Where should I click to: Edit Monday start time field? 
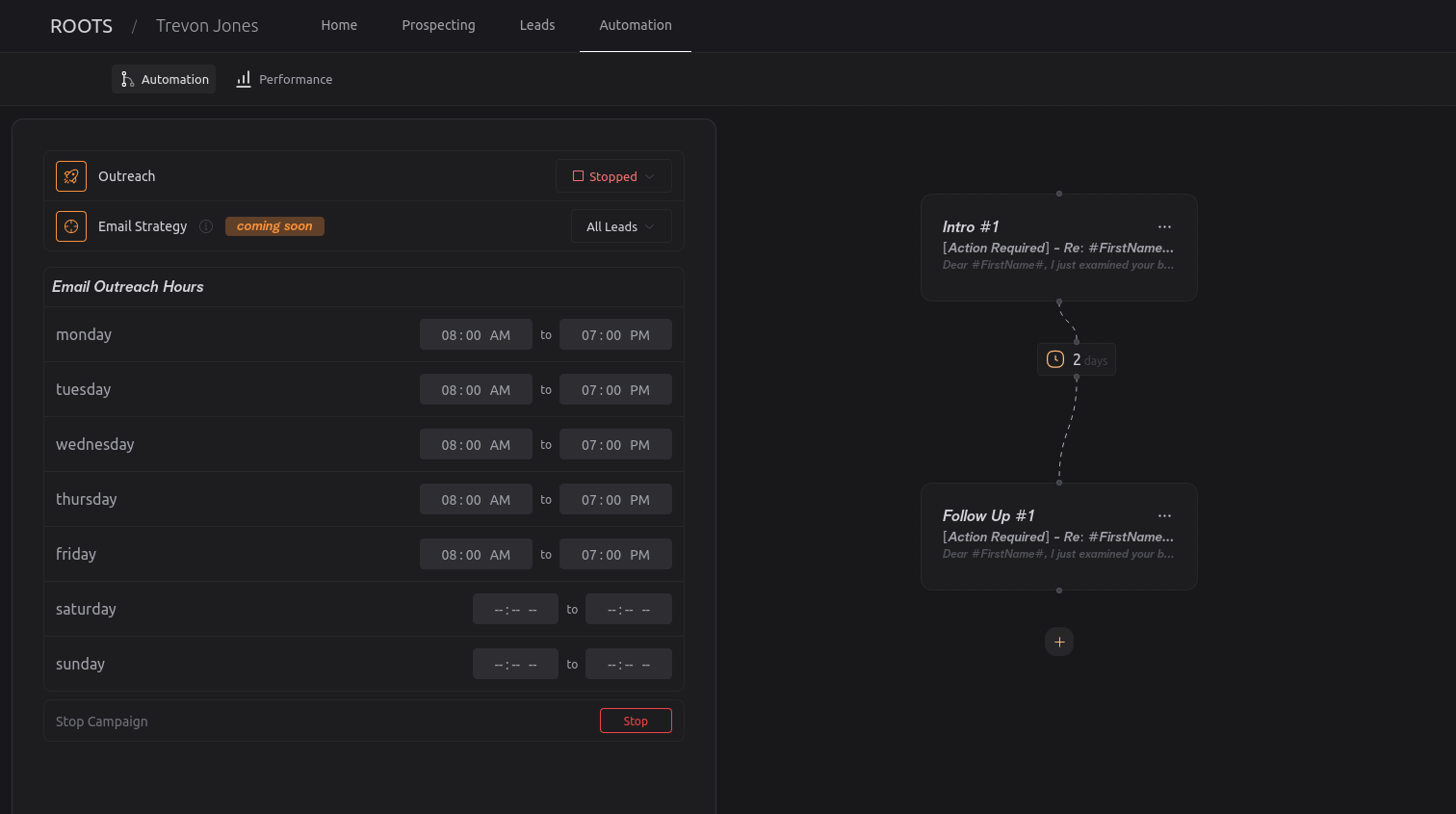click(x=476, y=335)
